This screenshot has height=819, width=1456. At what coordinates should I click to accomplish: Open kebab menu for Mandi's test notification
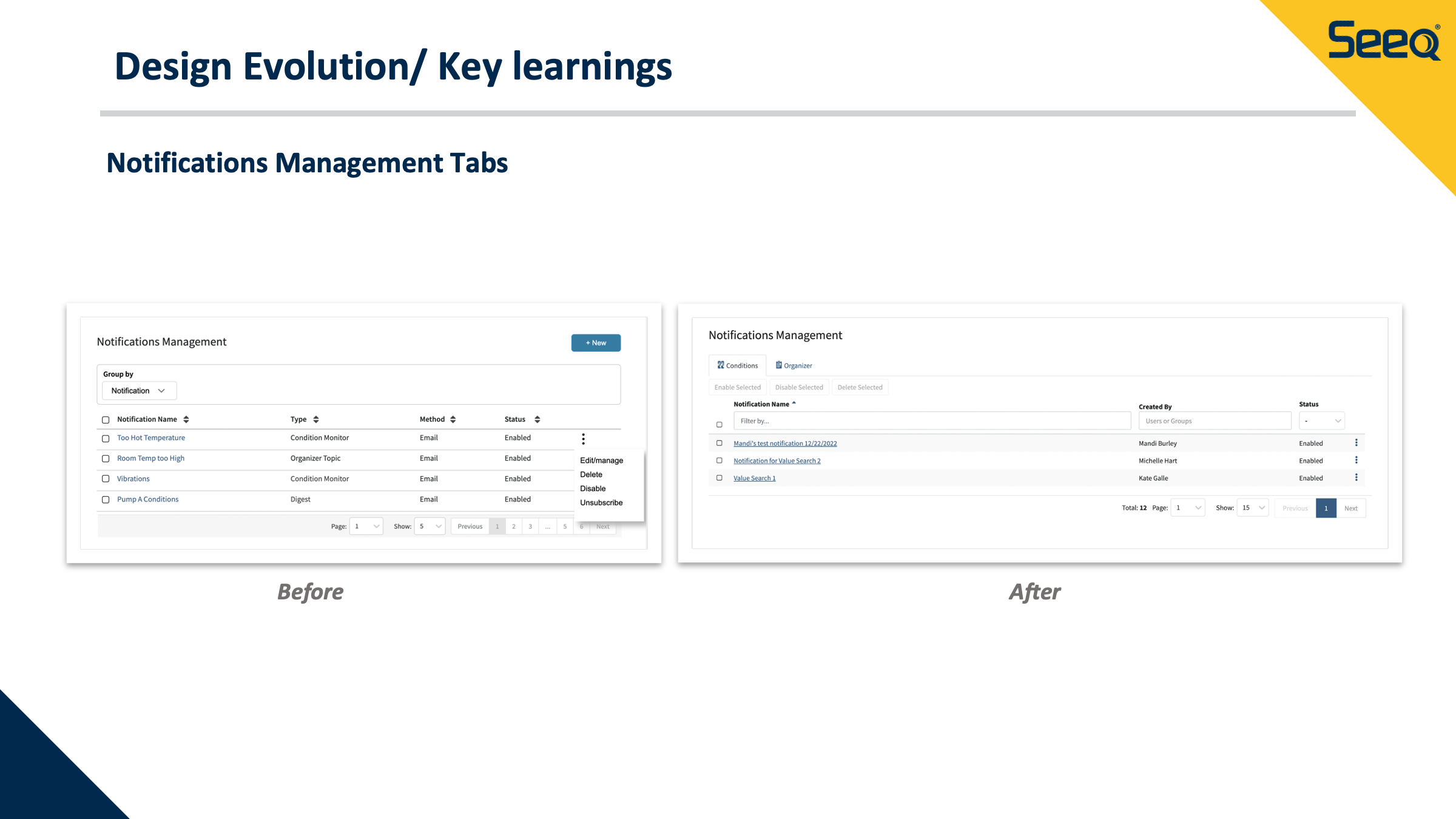pos(1356,443)
